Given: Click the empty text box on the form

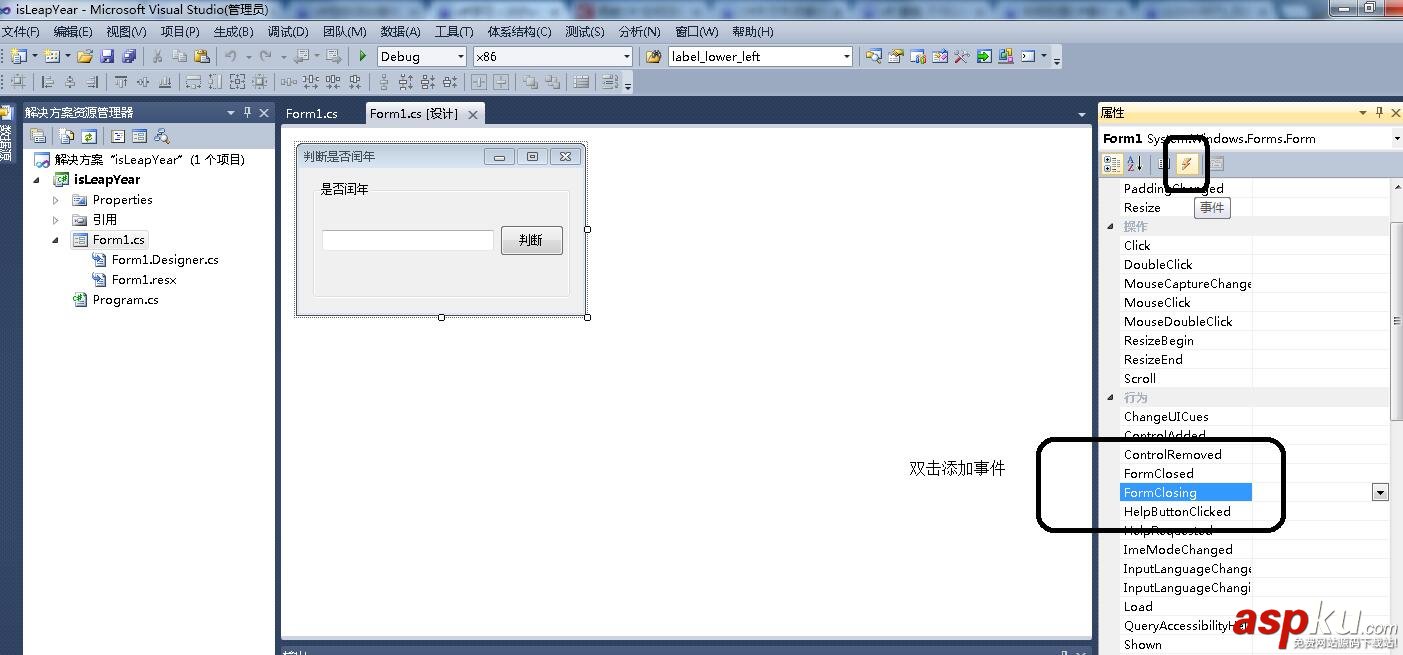Looking at the screenshot, I should click(x=406, y=240).
